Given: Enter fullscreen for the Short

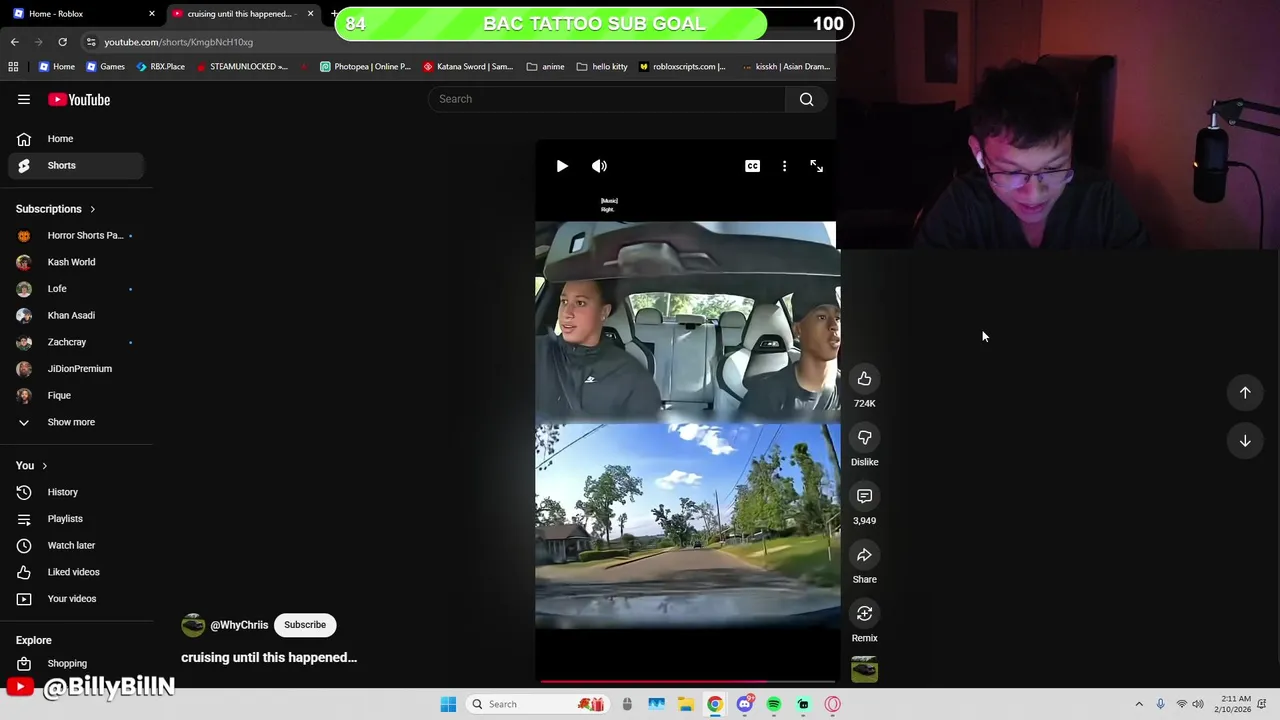Looking at the screenshot, I should pyautogui.click(x=816, y=166).
